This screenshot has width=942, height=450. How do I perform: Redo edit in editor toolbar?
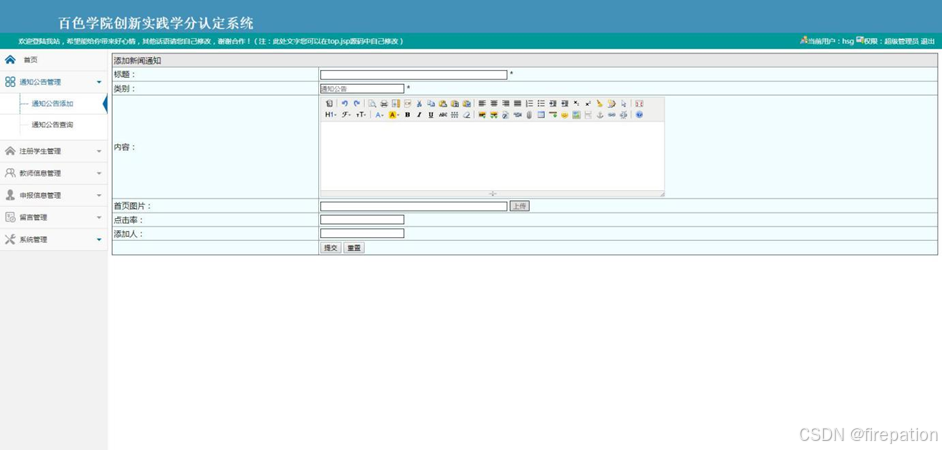357,103
